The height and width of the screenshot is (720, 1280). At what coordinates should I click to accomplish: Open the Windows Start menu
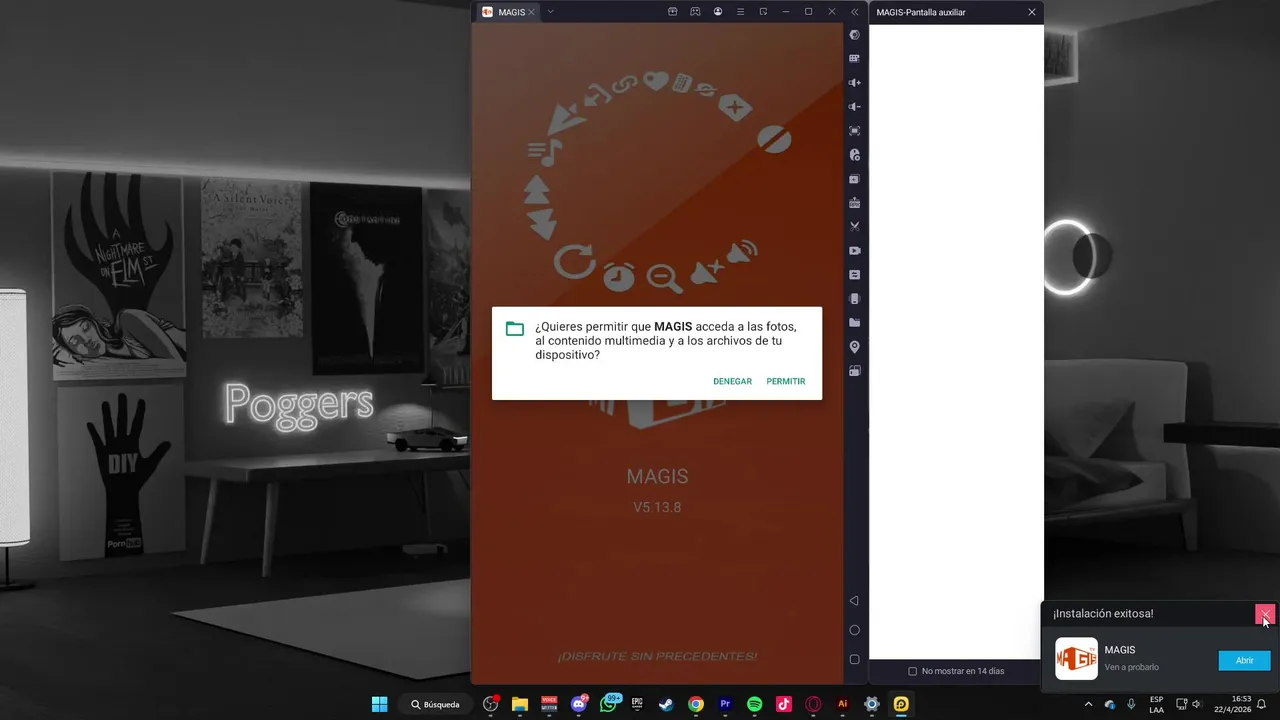click(x=380, y=704)
